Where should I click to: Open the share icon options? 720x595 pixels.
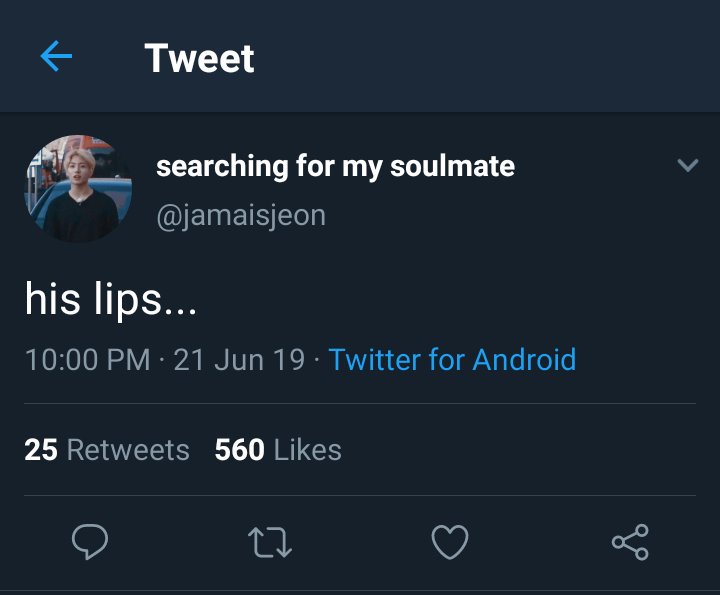tap(630, 542)
